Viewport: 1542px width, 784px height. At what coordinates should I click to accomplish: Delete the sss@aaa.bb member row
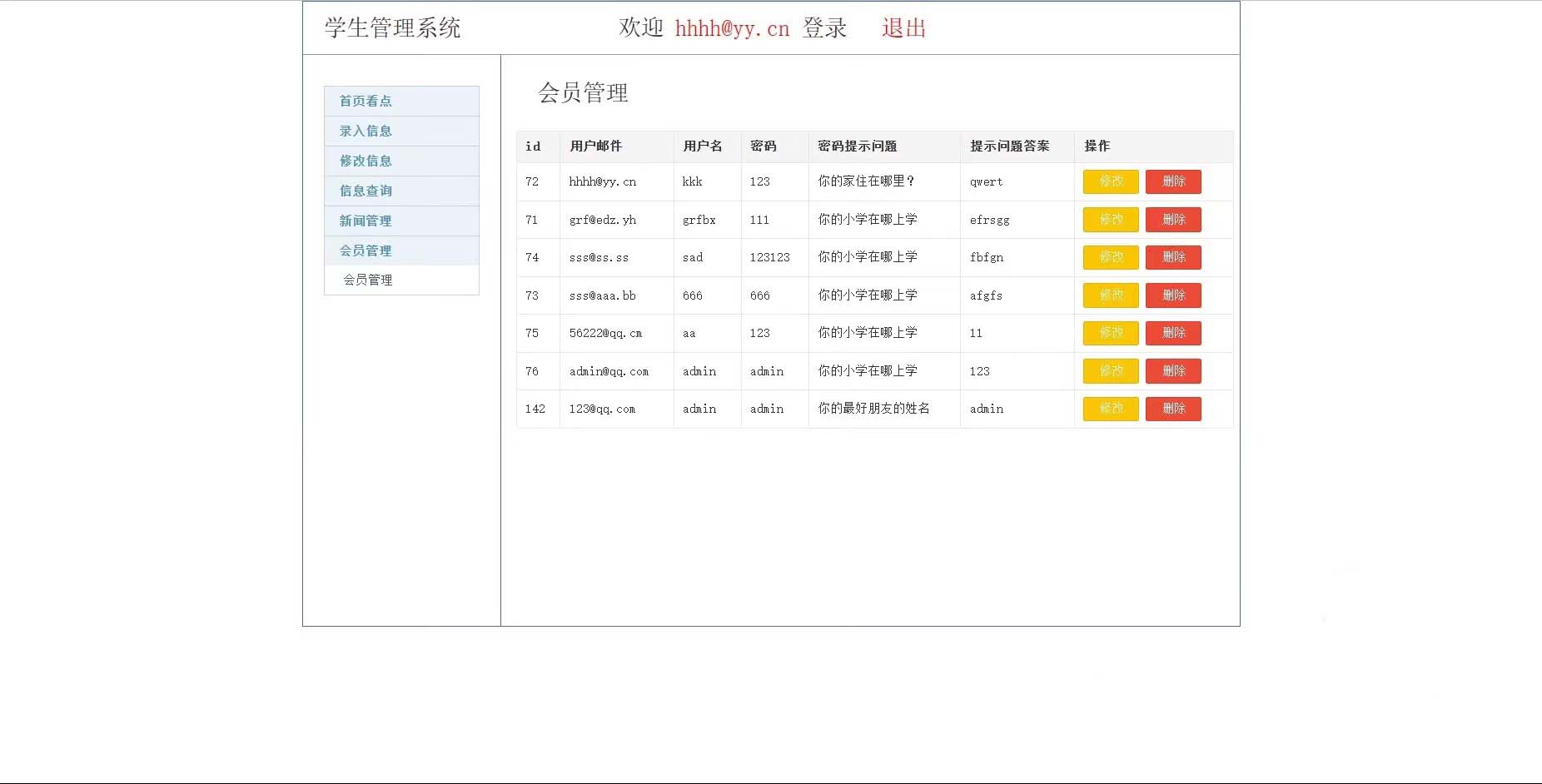pos(1173,295)
